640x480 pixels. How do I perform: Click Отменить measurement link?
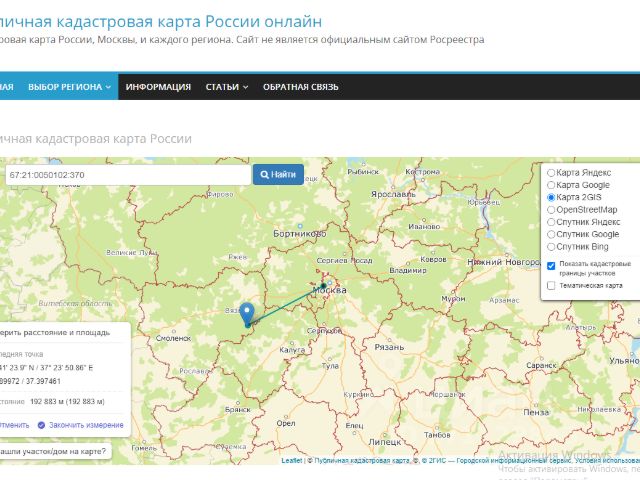[x=14, y=425]
